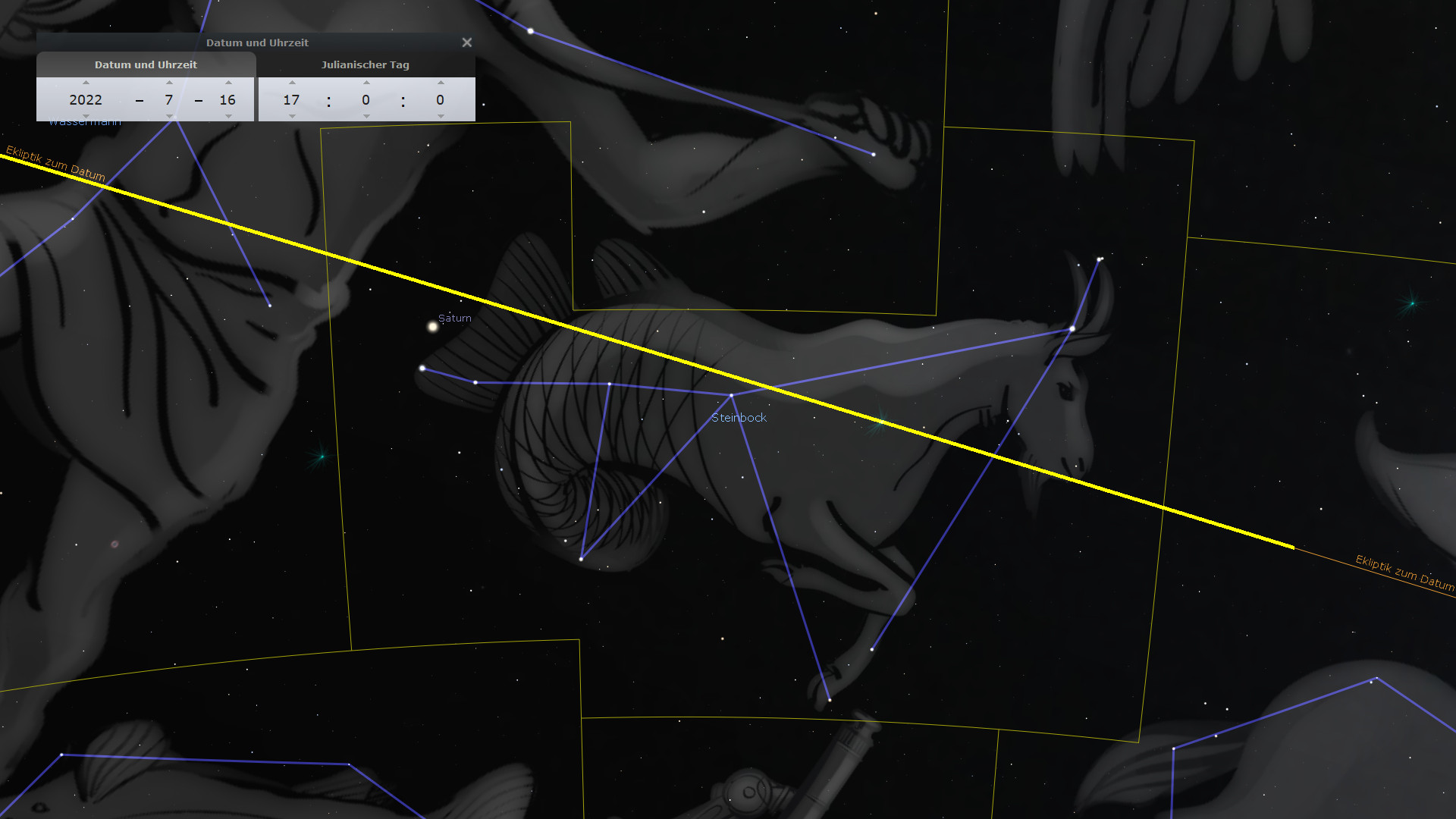Increase the minutes value
The width and height of the screenshot is (1456, 819).
(366, 83)
